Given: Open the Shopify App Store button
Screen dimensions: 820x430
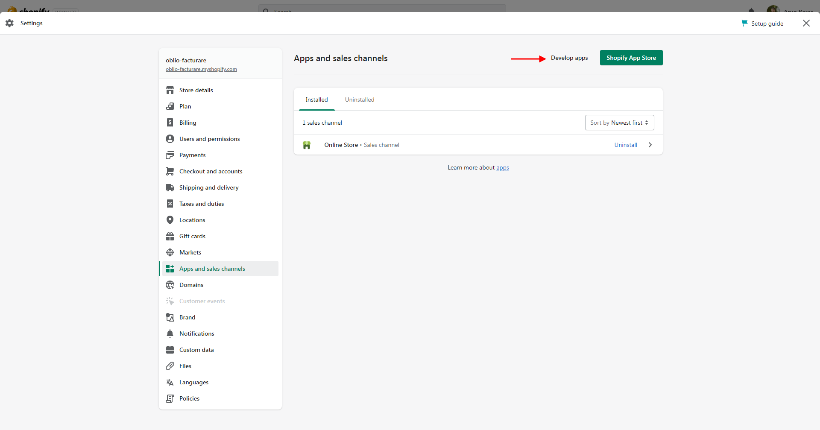Looking at the screenshot, I should pyautogui.click(x=631, y=58).
